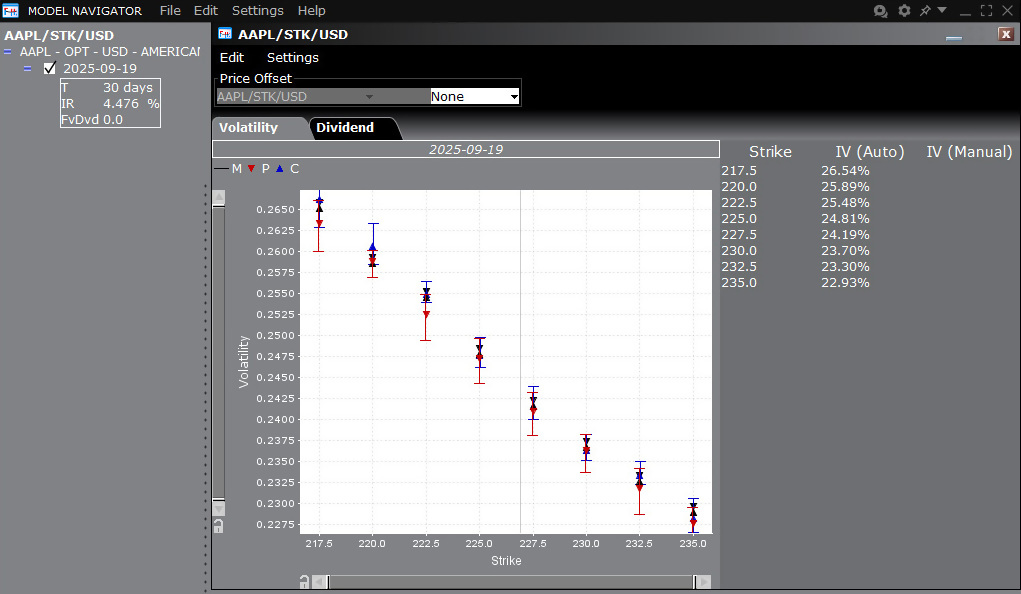1021x594 pixels.
Task: Collapse the 2025-09-19 expiry node
Action: (27, 69)
